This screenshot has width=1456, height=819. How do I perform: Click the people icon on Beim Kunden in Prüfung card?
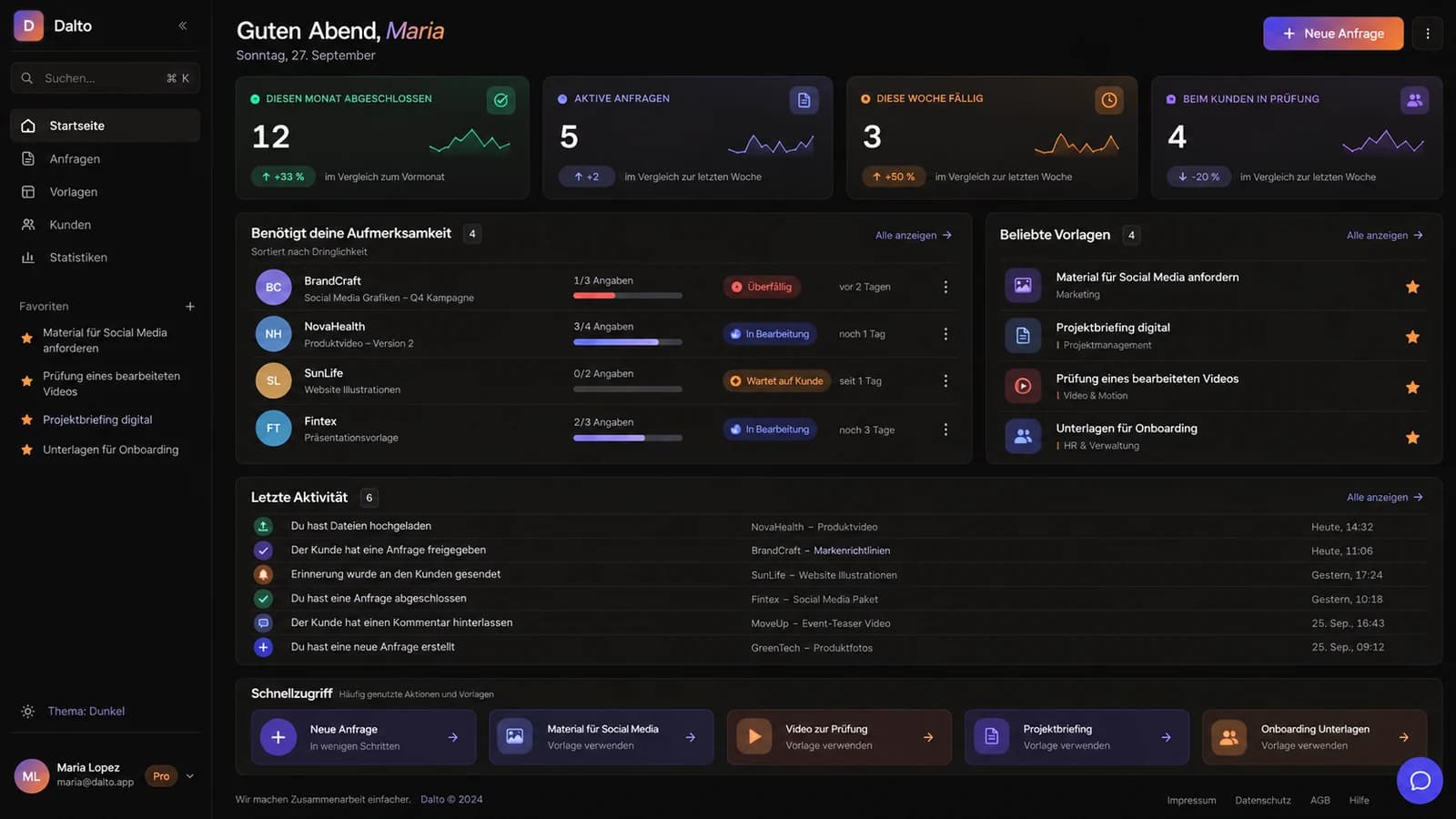[x=1414, y=100]
